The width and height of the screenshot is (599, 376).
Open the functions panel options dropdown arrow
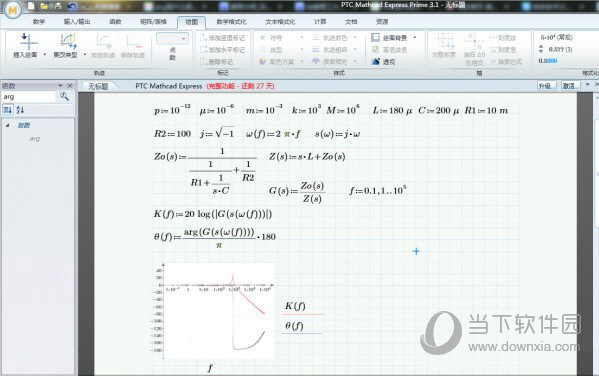(x=60, y=86)
